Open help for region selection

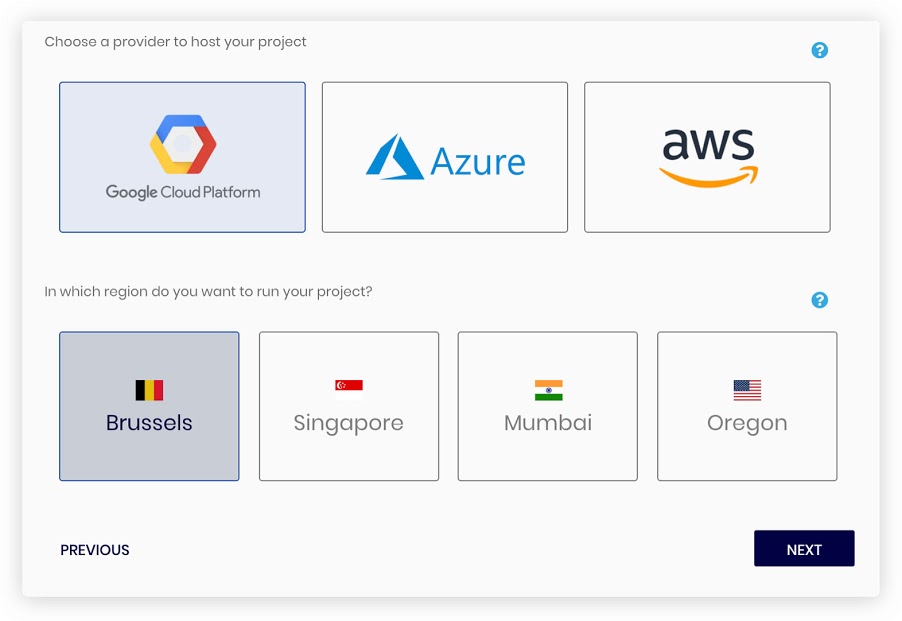tap(820, 300)
